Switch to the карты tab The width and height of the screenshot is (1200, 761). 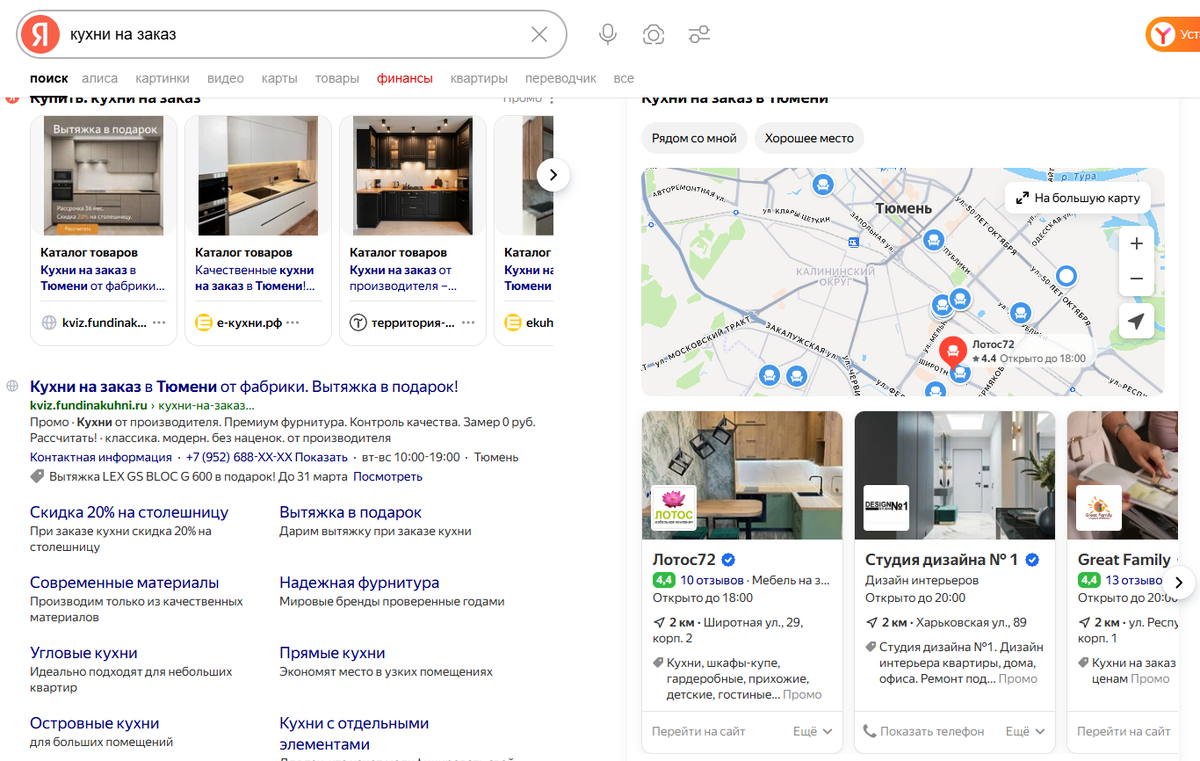(279, 78)
